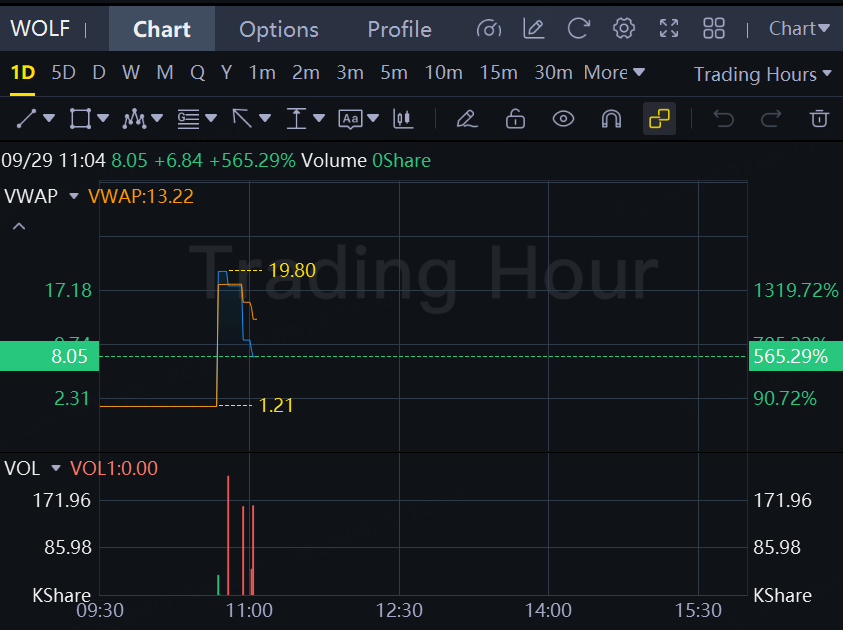Open the candlestick chart type icon
This screenshot has width=843, height=630.
click(x=403, y=118)
